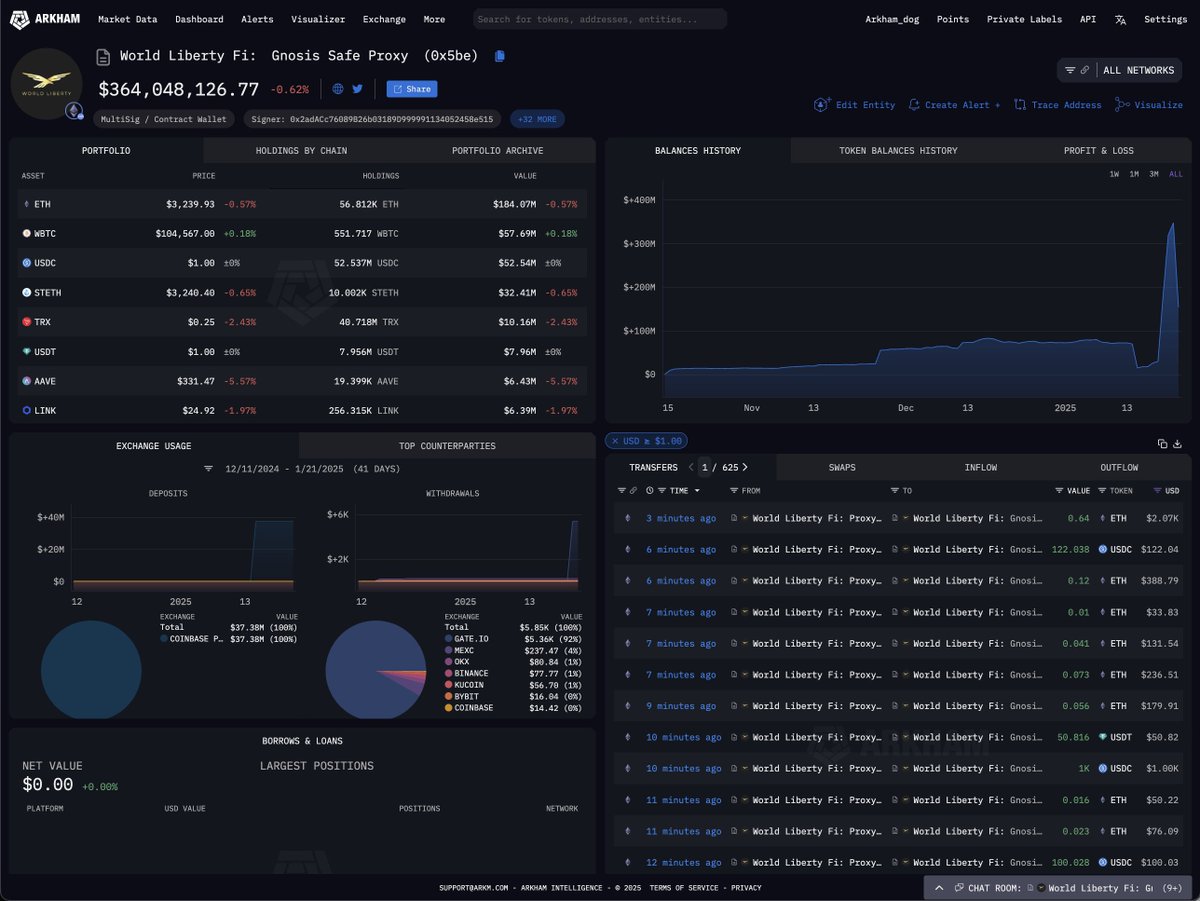This screenshot has height=901, width=1200.
Task: Click ETH chain icon of the 3 minutes ago transfer
Action: point(628,518)
